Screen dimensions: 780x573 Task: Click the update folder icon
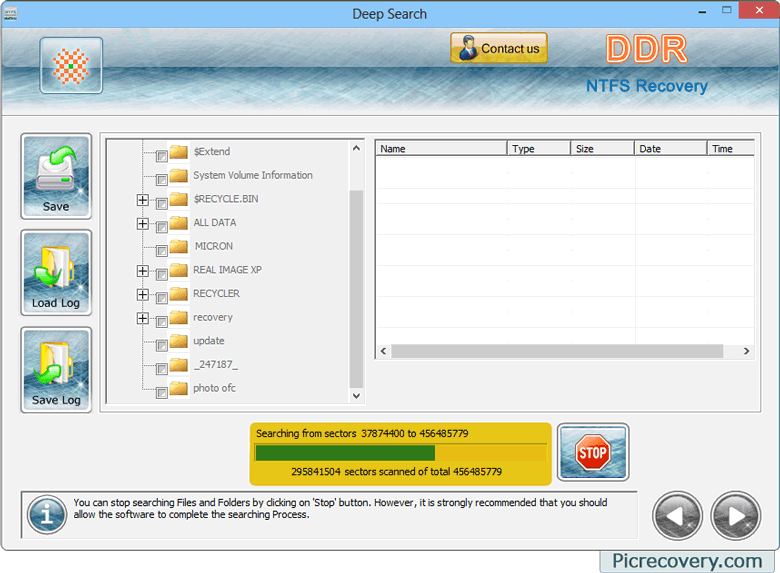pos(179,340)
